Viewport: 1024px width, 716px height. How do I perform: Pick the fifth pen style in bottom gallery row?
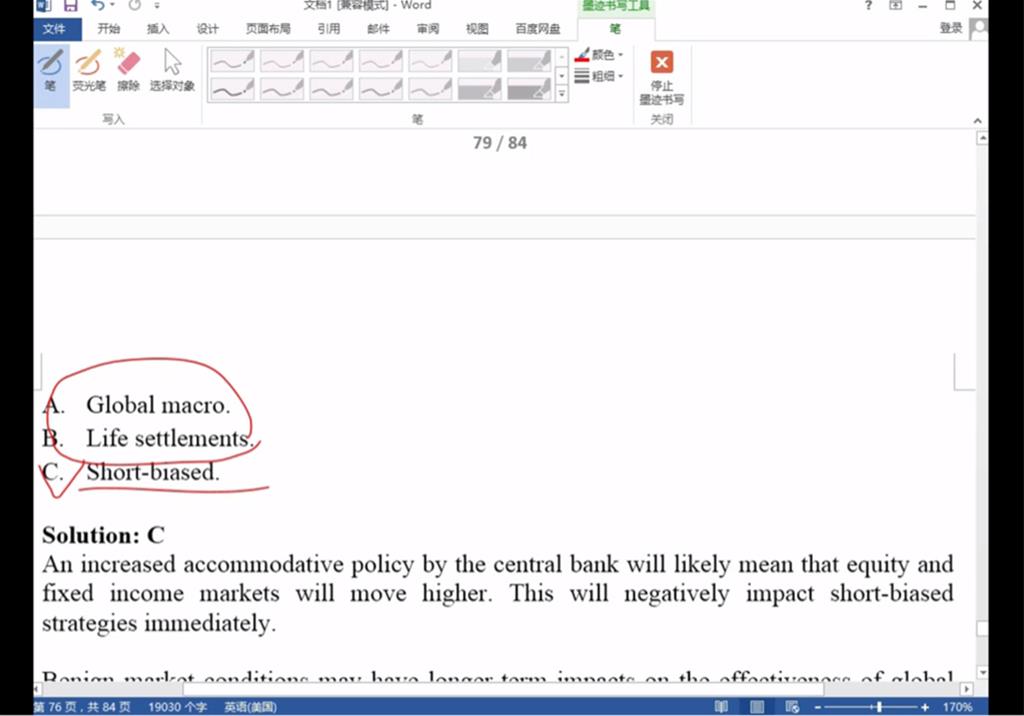pos(430,89)
